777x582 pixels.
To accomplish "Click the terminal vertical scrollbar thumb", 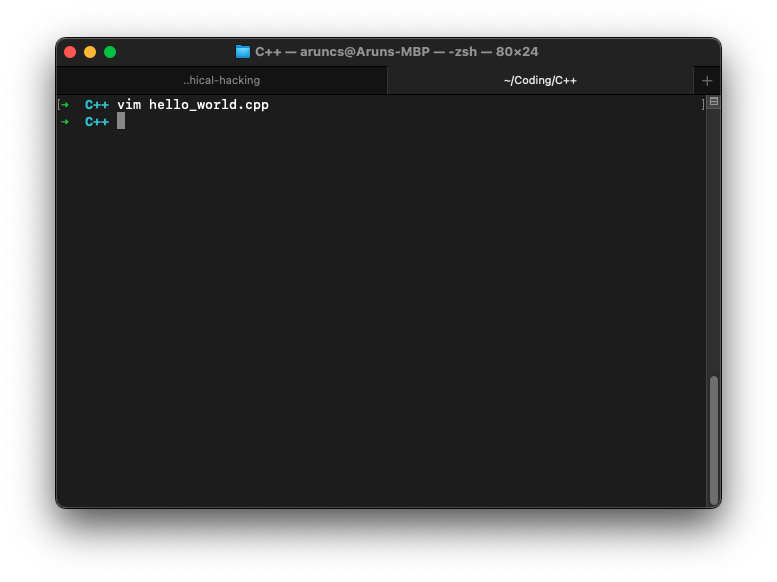I will [714, 440].
